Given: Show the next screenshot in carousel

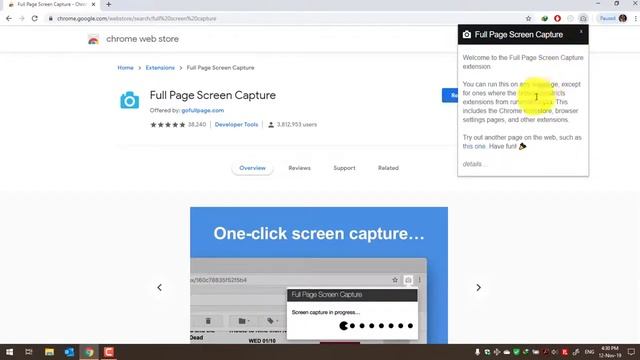Looking at the screenshot, I should [x=478, y=288].
